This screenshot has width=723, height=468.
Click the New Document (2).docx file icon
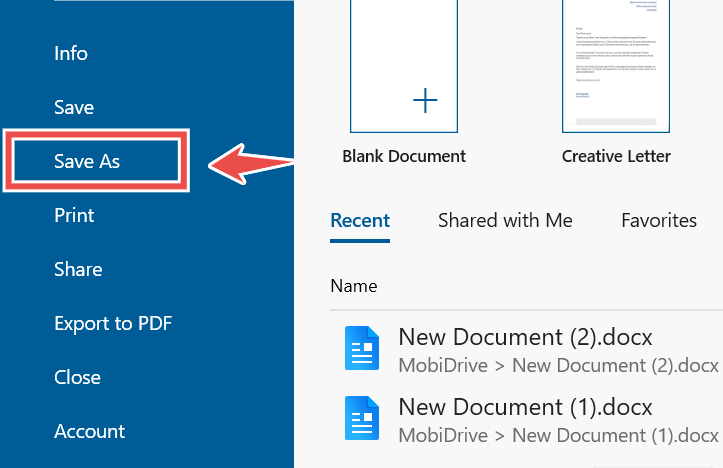click(x=362, y=348)
